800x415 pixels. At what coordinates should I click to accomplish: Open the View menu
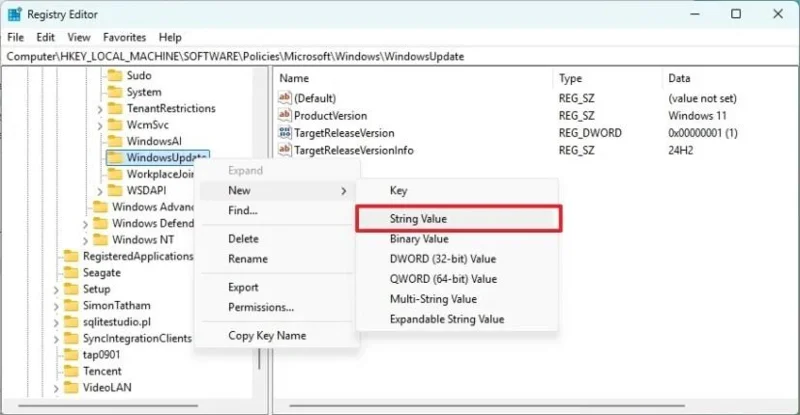point(79,37)
